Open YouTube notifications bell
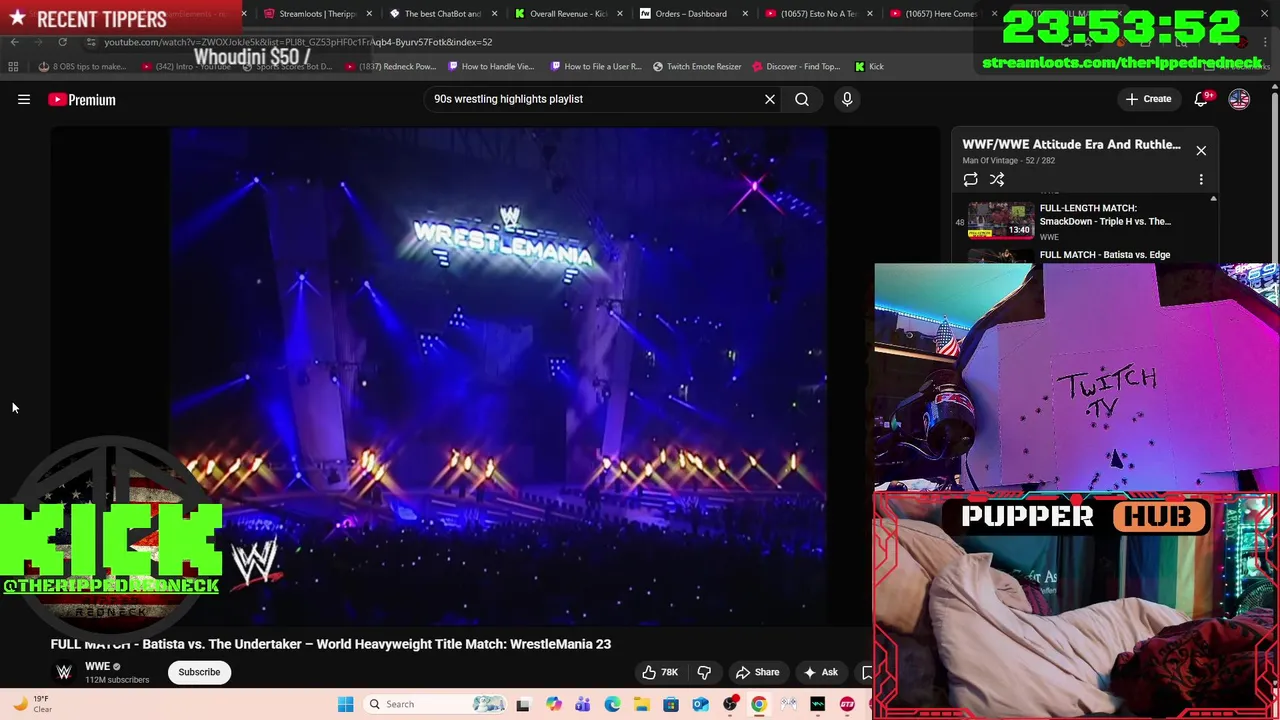 [1201, 99]
